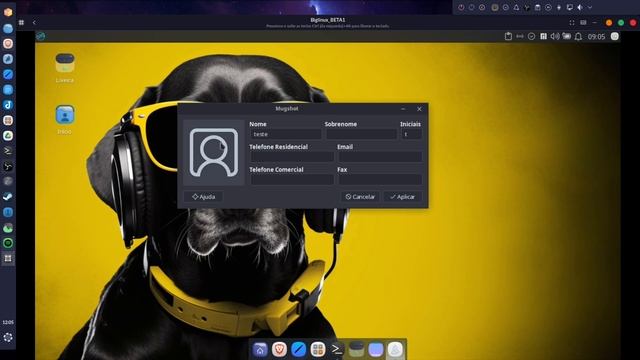Open the green ring app in left sidebar
This screenshot has height=360, width=640.
[8, 243]
